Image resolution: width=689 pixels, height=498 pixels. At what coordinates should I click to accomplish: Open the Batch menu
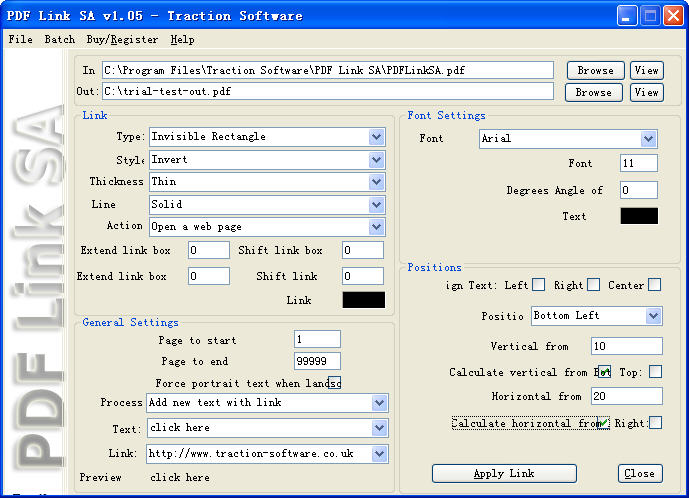pyautogui.click(x=59, y=40)
